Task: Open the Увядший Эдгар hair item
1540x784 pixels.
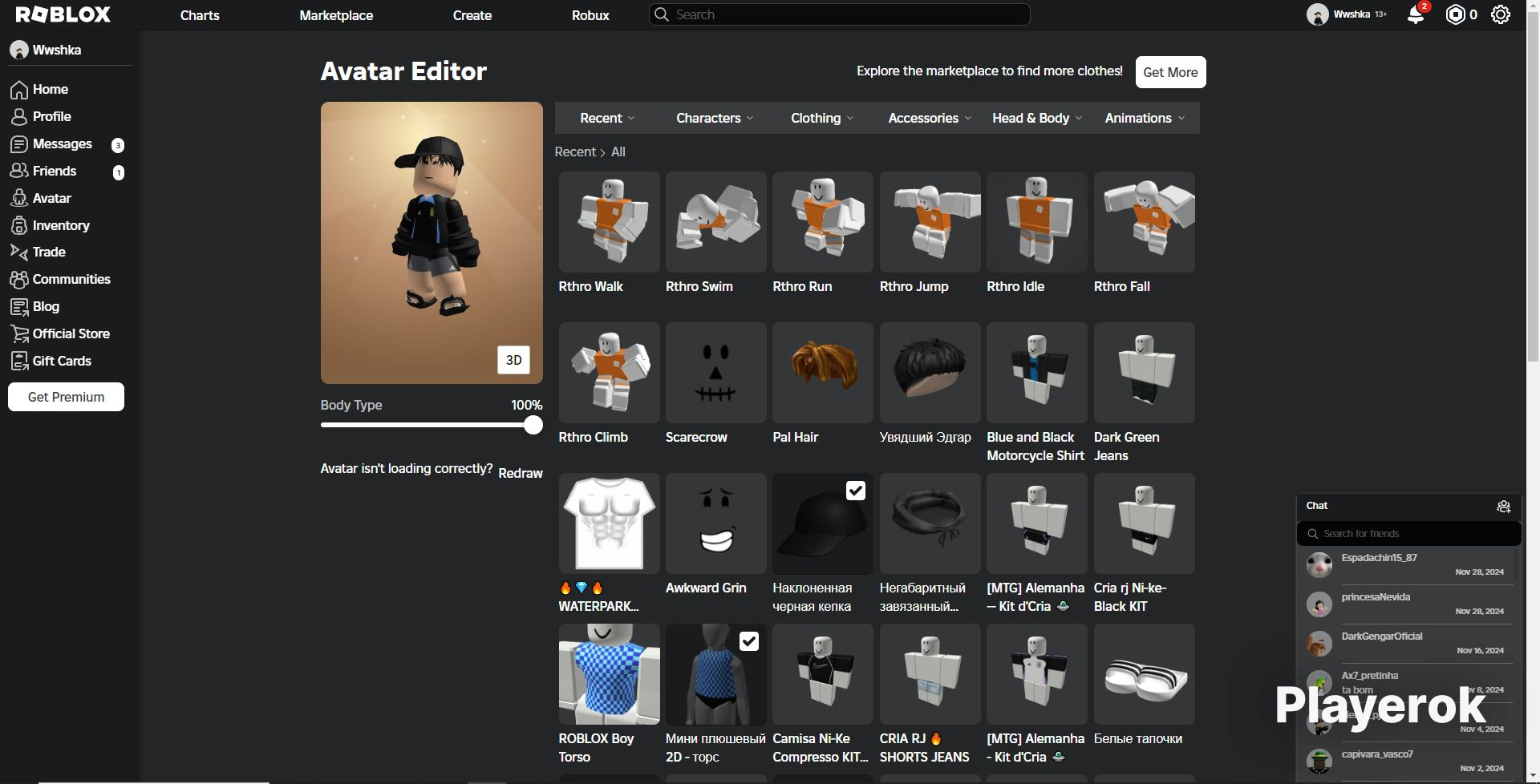Action: pos(930,373)
